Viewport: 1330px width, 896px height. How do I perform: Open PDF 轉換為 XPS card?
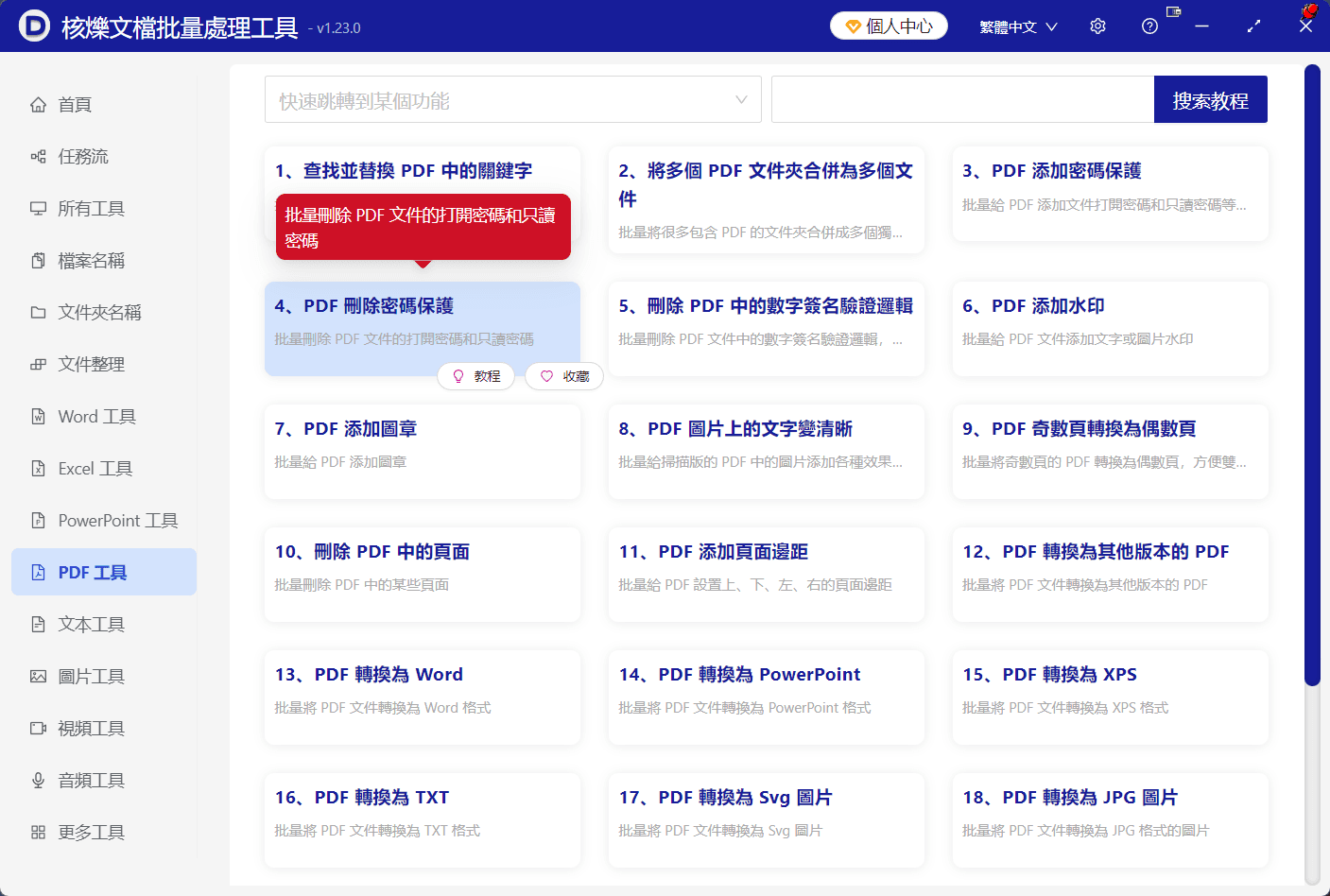pyautogui.click(x=1111, y=698)
